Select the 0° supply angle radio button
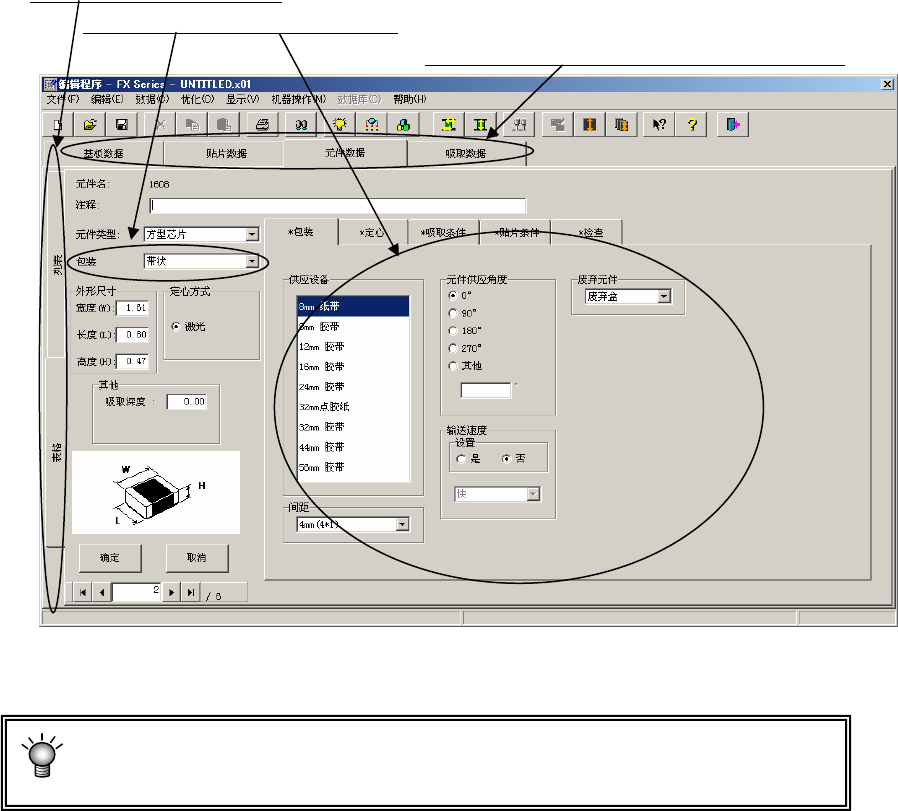Image resolution: width=898 pixels, height=811 pixels. tap(453, 296)
